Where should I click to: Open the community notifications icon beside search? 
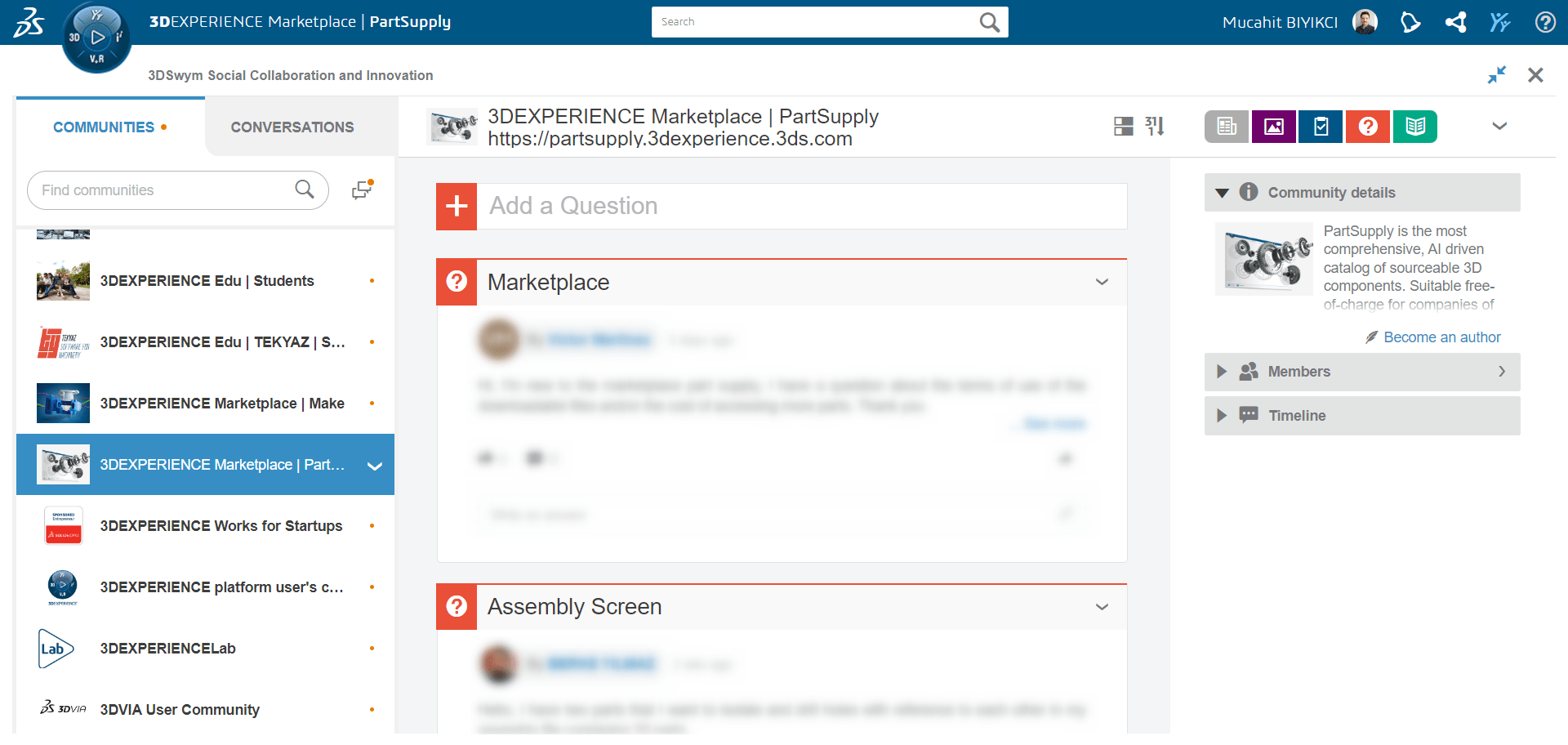[x=362, y=190]
